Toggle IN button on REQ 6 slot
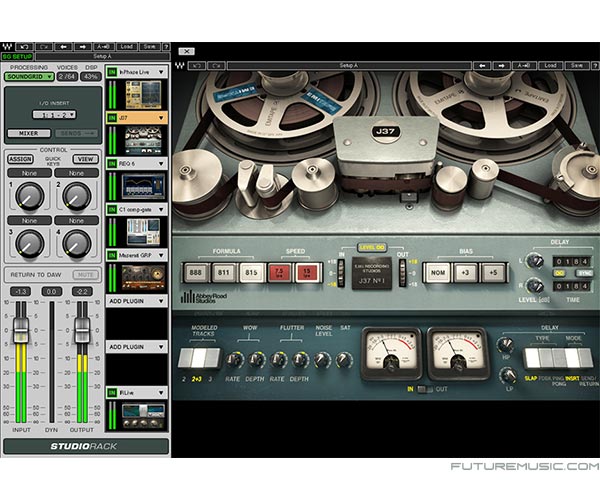600x500 pixels. click(112, 164)
